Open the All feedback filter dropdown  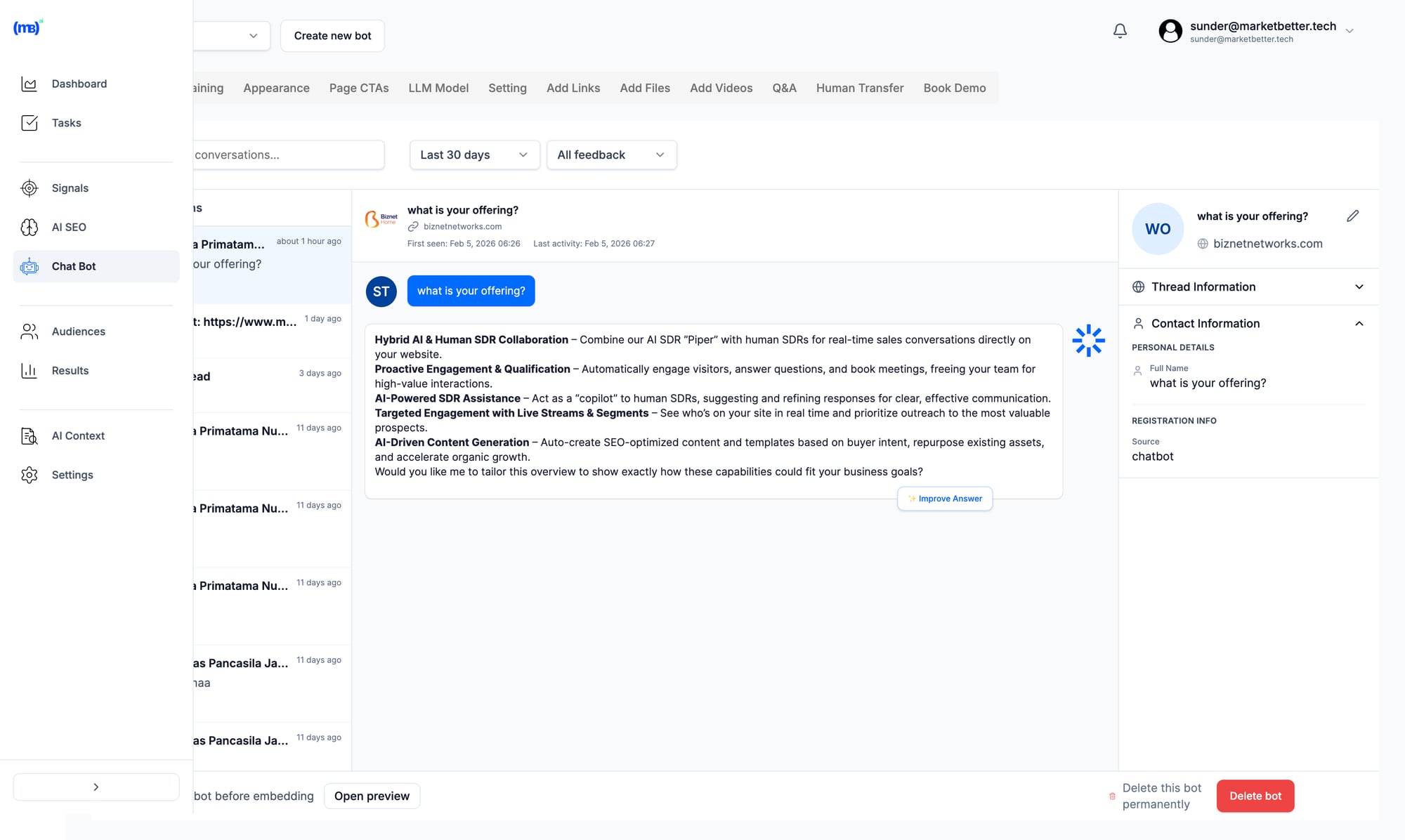(x=610, y=155)
